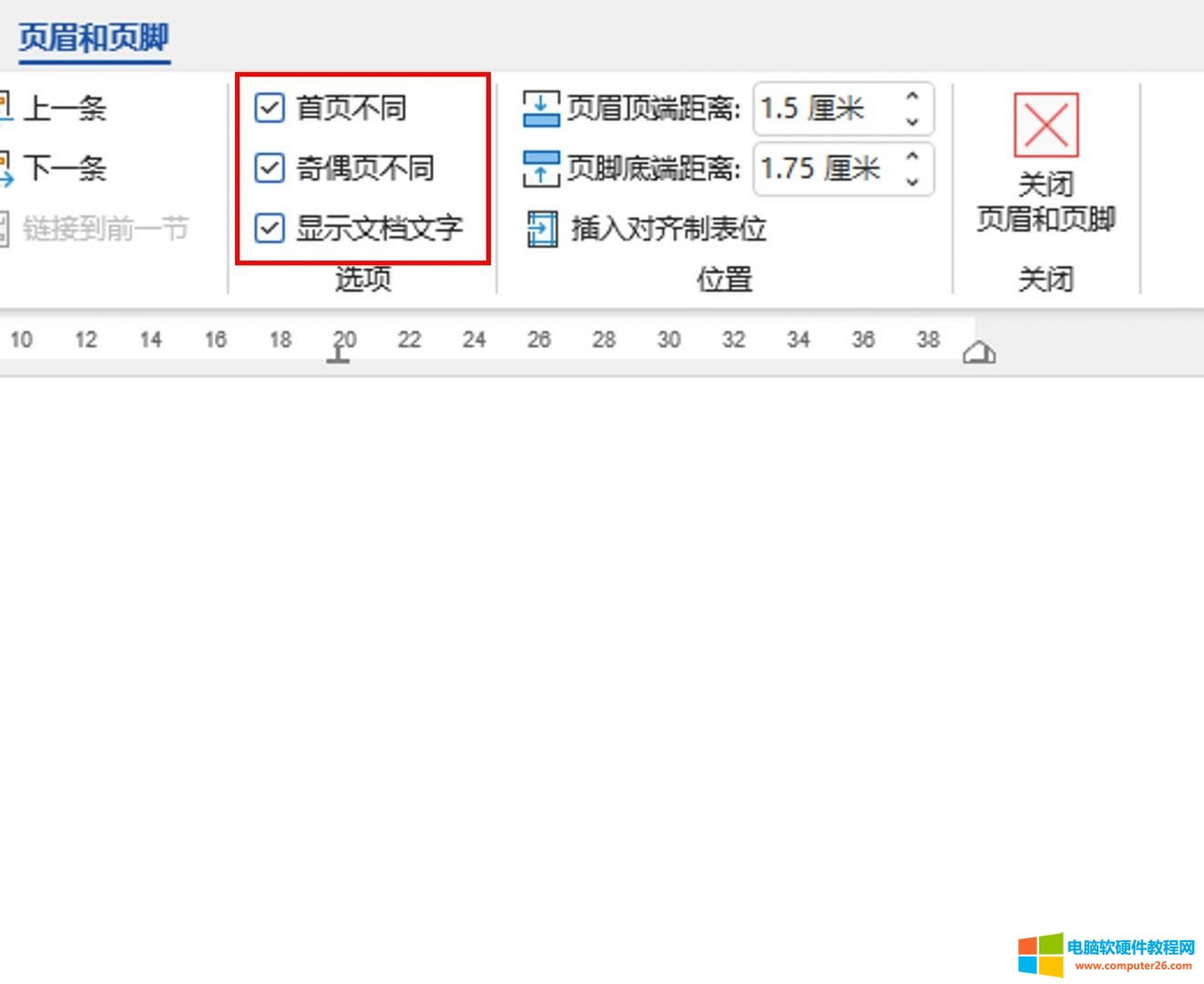1204x984 pixels.
Task: Close header and footer with the red X
Action: point(1046,126)
